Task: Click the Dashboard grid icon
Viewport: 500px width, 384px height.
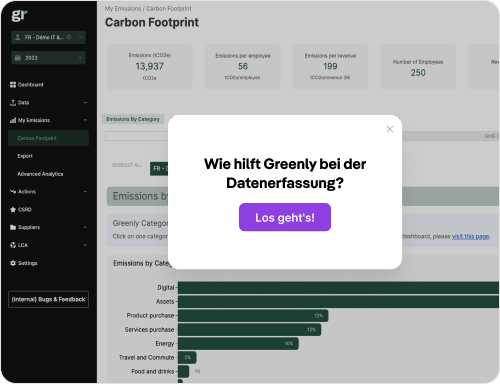Action: [x=13, y=85]
